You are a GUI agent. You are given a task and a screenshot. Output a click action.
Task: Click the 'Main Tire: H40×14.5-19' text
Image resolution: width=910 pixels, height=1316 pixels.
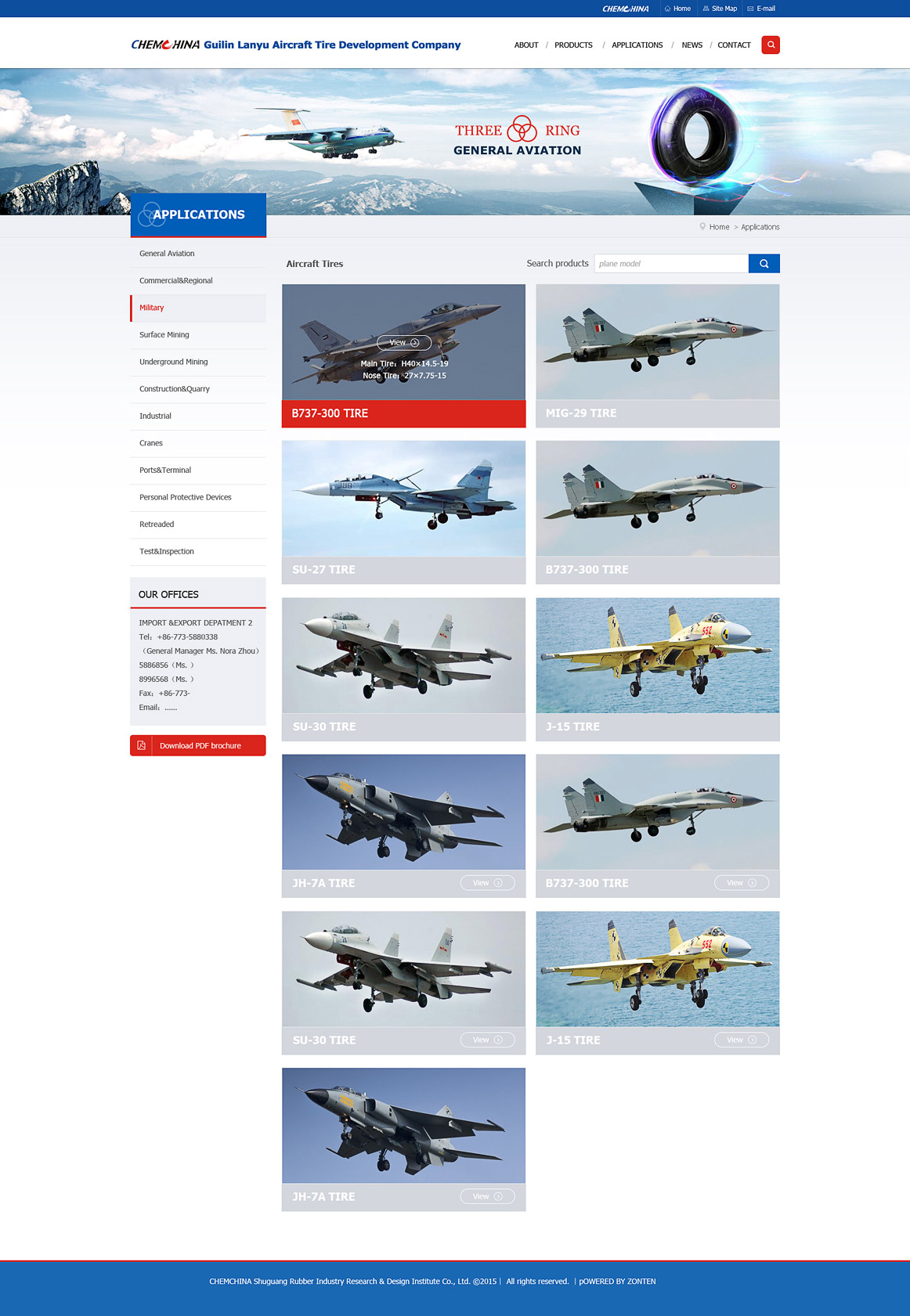click(404, 364)
